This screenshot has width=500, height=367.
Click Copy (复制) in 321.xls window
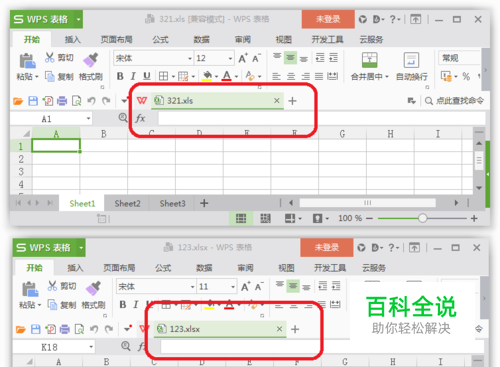pos(59,77)
